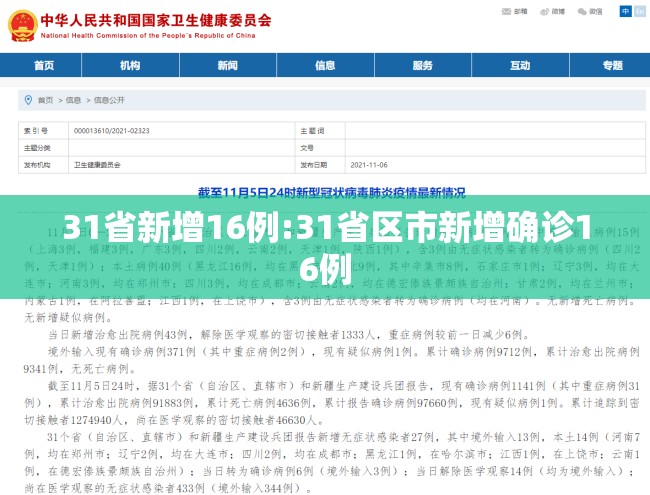Image resolution: width=650 pixels, height=495 pixels.
Task: Click the 文号 label cell
Action: tap(320, 148)
